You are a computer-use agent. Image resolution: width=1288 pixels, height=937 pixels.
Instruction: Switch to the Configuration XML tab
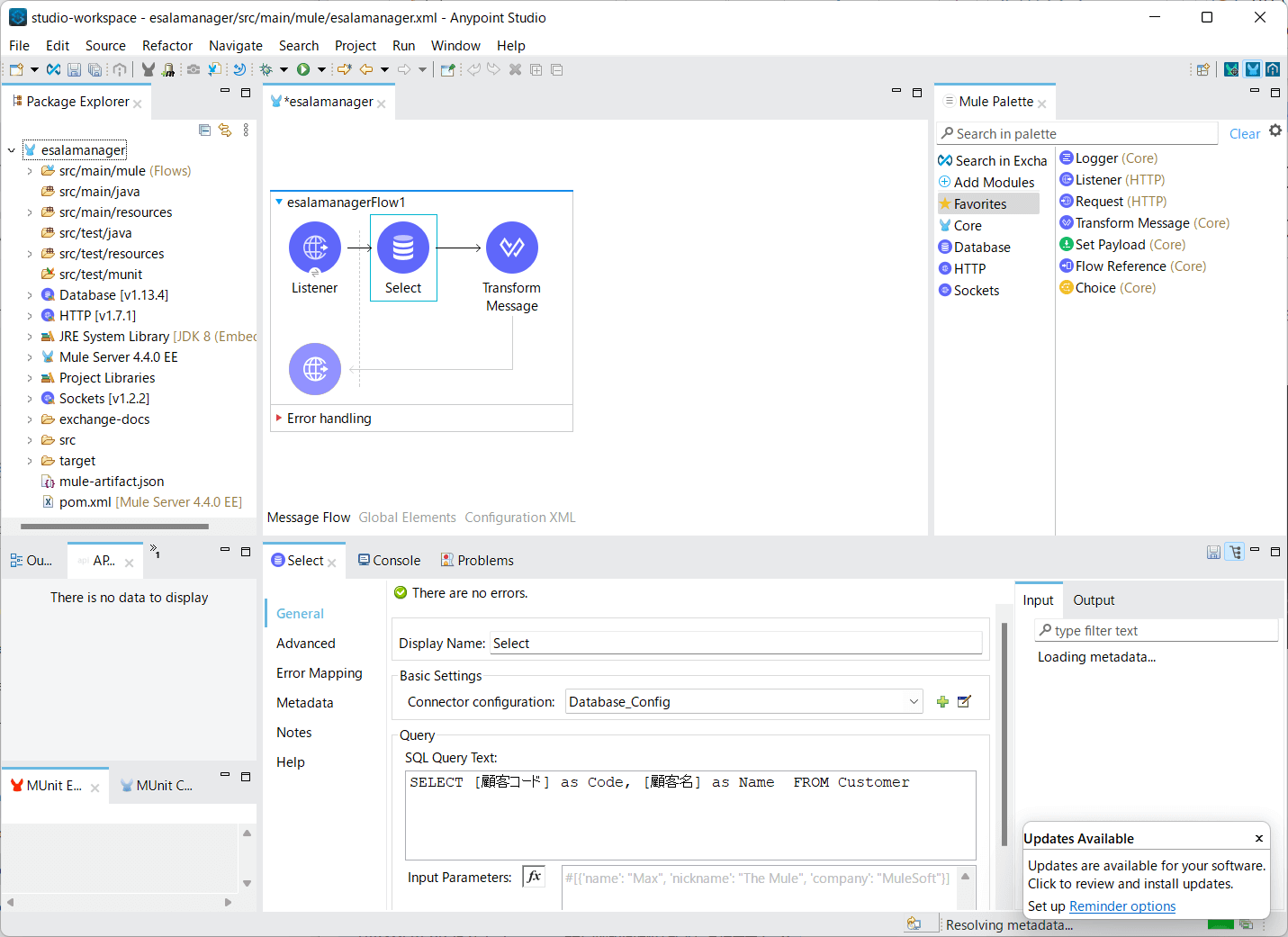pos(519,518)
